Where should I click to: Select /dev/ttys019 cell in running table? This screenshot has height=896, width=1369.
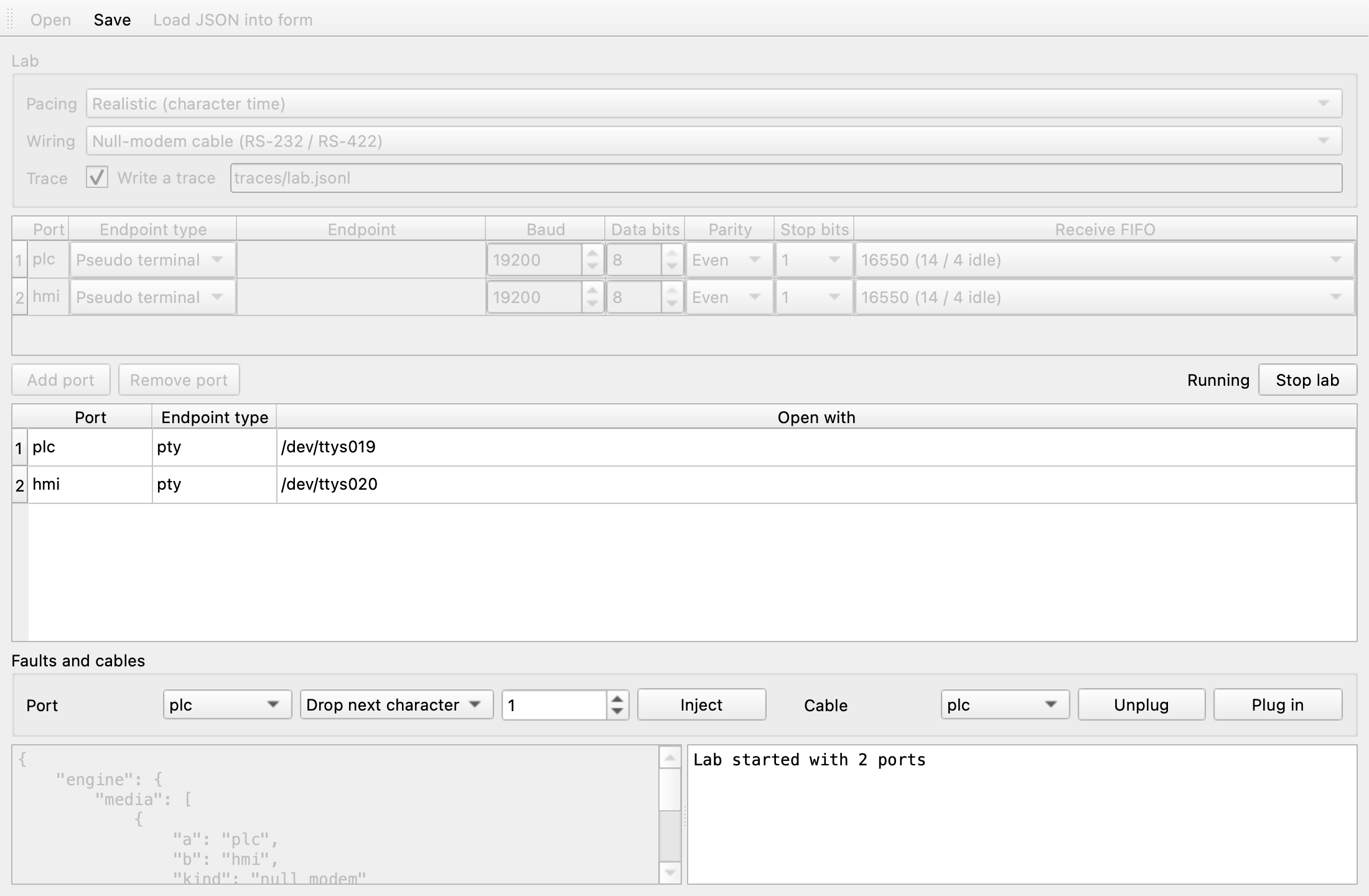pos(816,447)
